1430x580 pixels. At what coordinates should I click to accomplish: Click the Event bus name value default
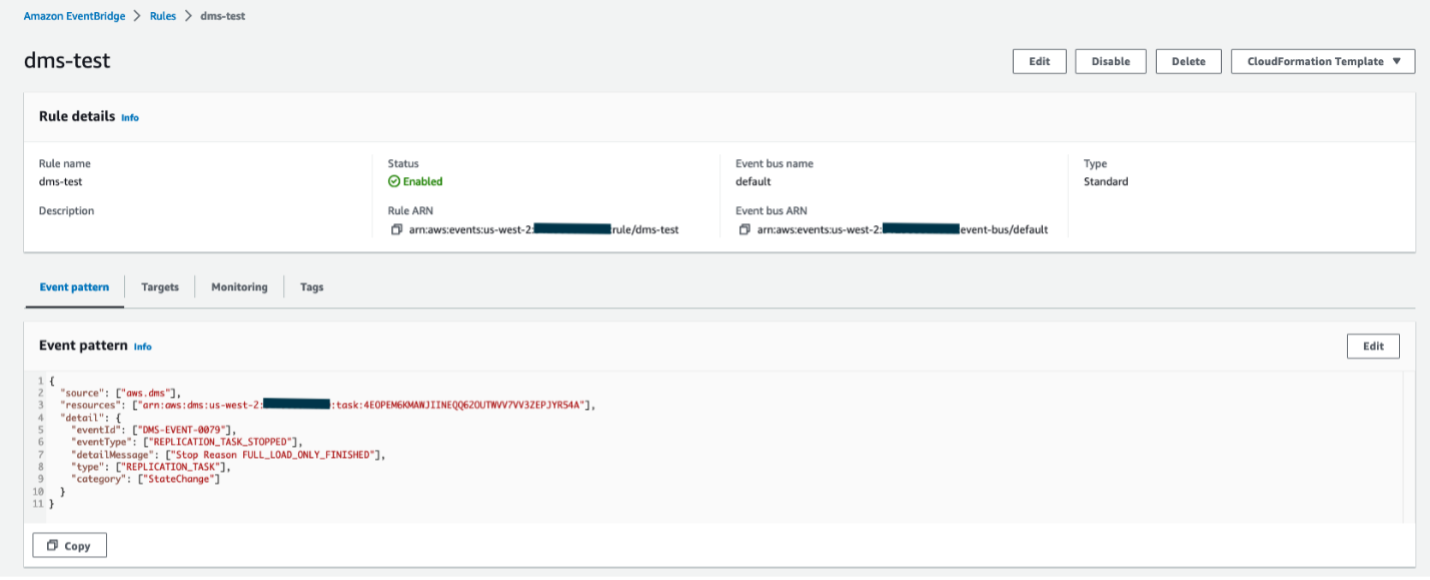753,182
